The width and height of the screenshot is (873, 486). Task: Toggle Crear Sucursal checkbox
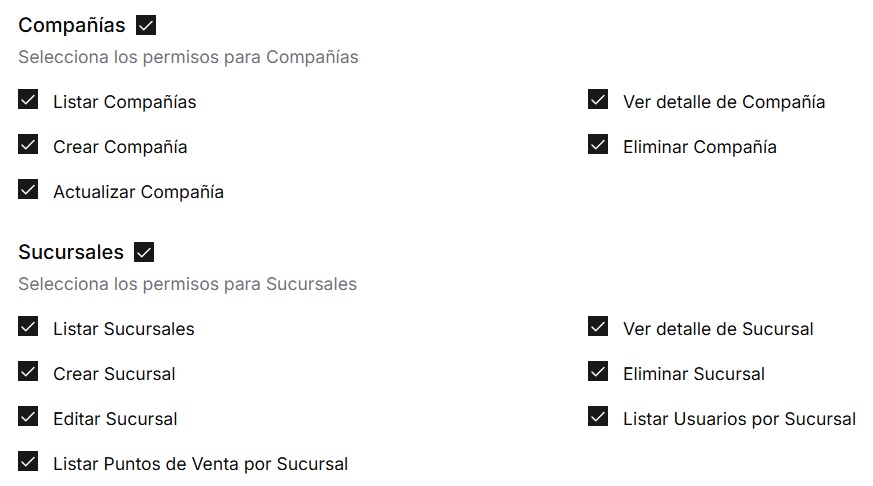[x=28, y=372]
